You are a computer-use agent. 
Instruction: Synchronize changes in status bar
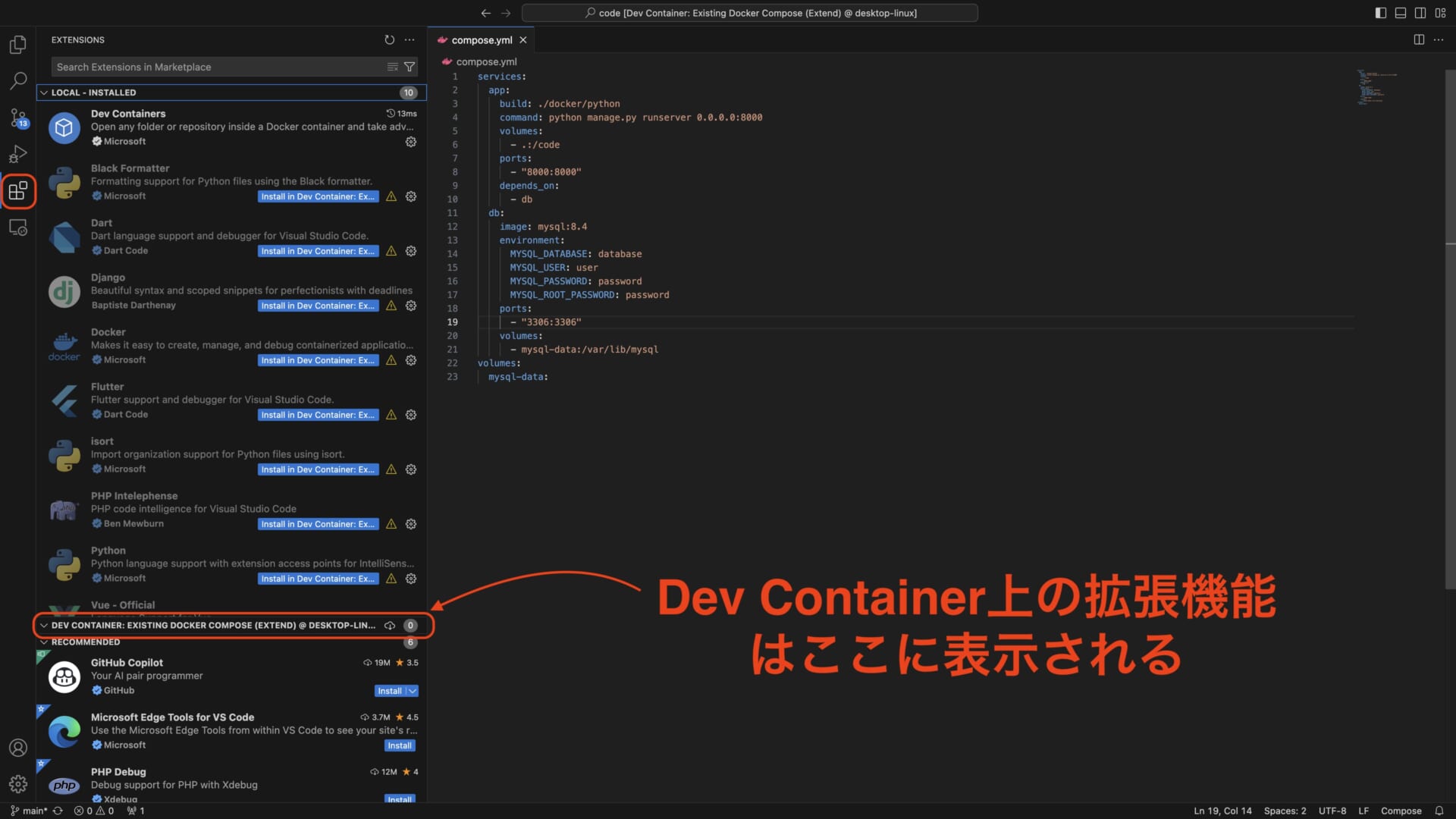click(x=58, y=811)
